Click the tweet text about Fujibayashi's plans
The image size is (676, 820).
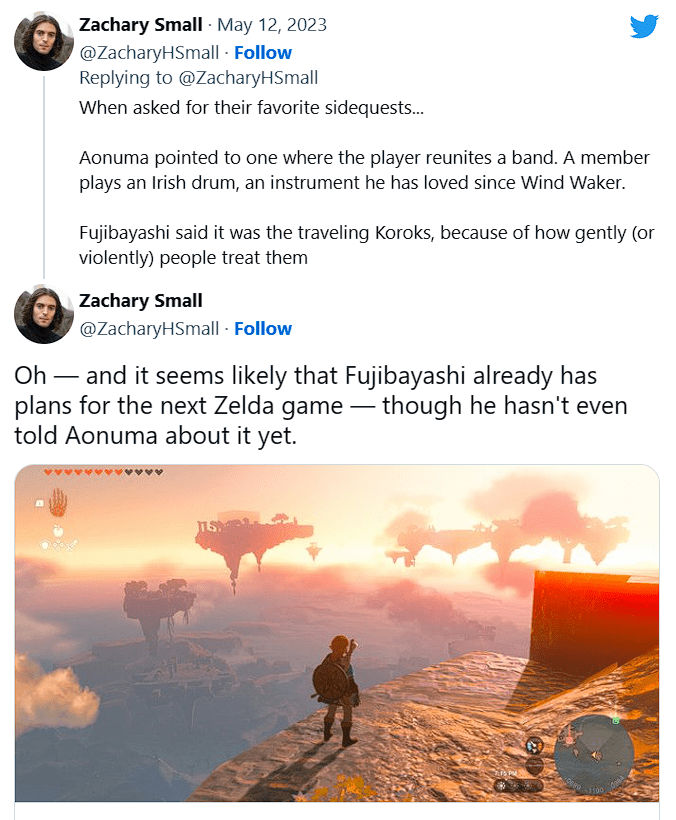[306, 406]
